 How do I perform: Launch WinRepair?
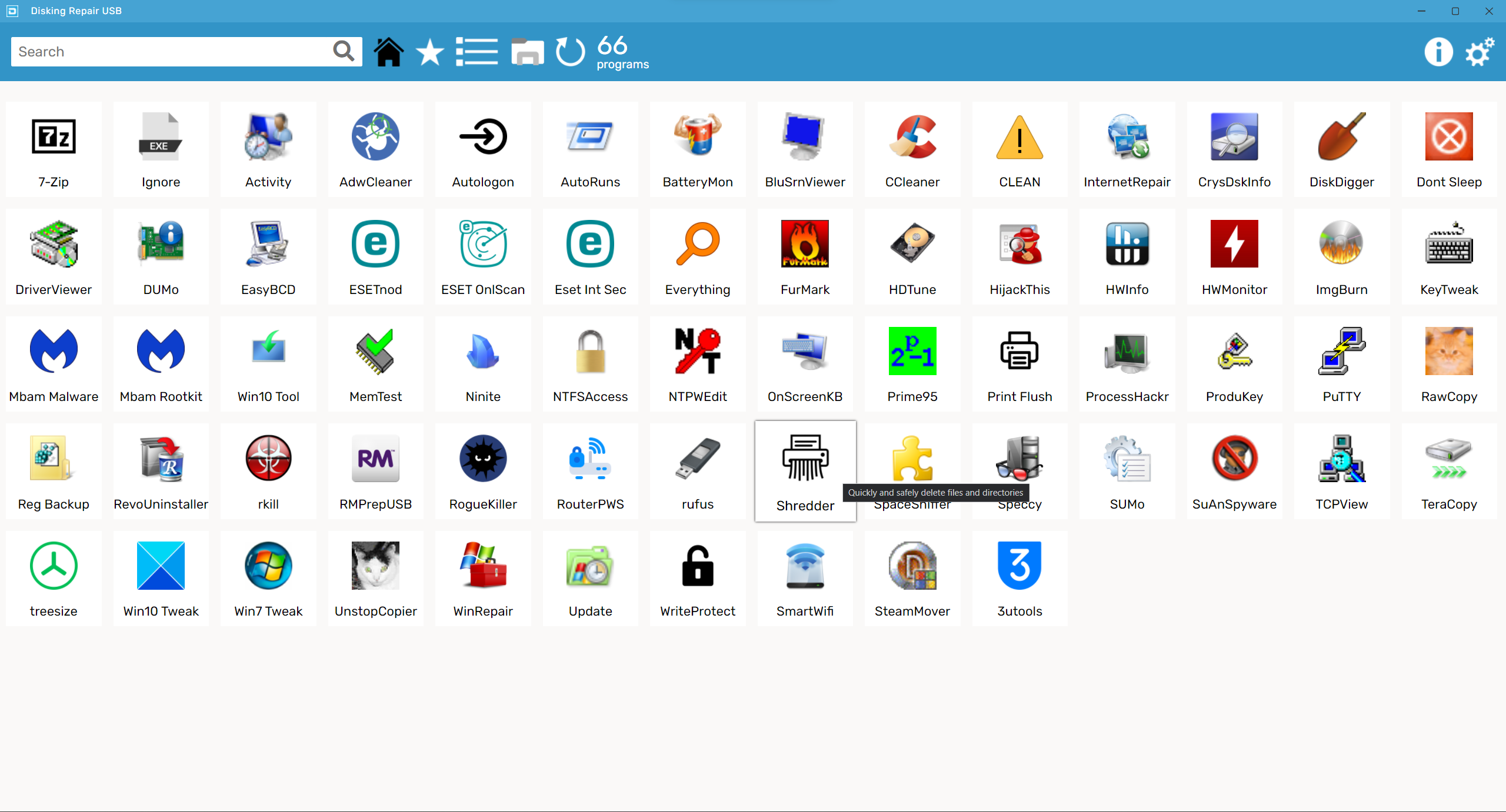click(x=483, y=579)
